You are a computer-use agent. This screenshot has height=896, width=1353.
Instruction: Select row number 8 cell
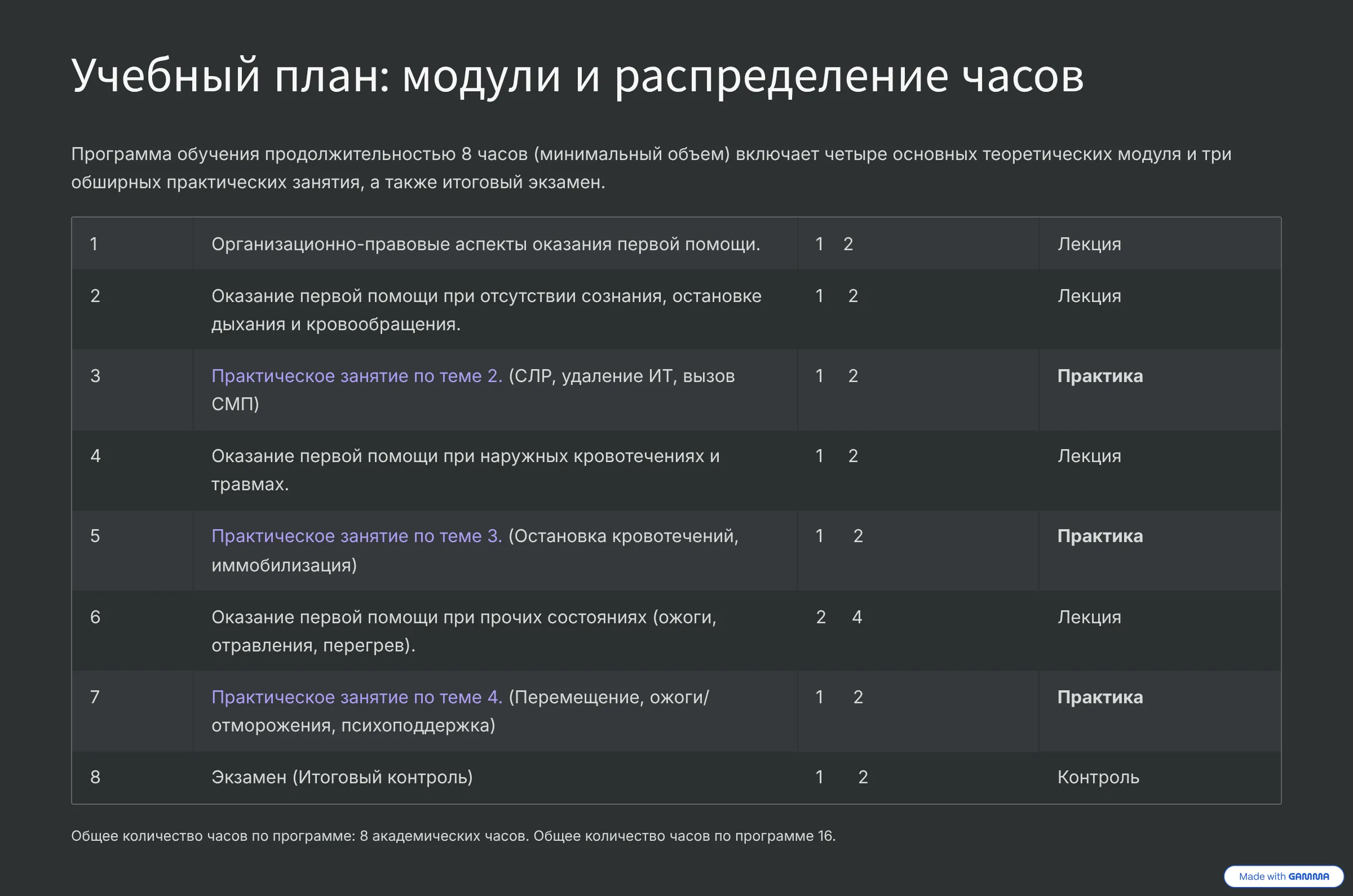(x=95, y=777)
